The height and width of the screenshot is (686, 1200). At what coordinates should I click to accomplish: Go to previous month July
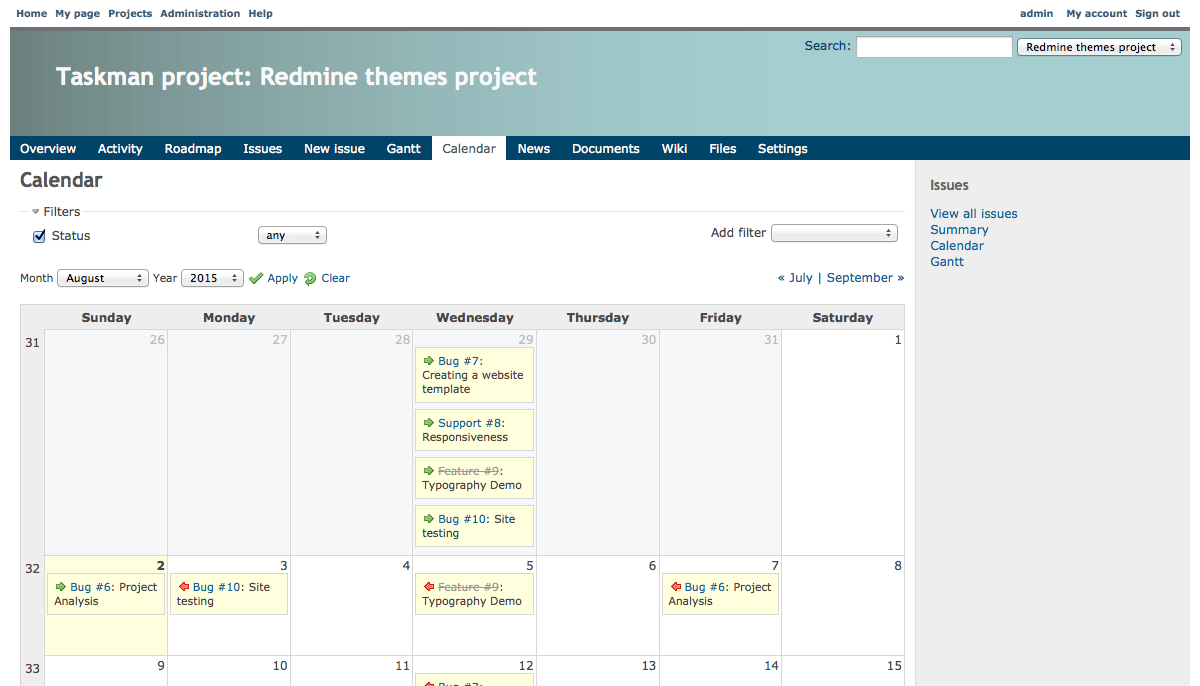pos(795,277)
